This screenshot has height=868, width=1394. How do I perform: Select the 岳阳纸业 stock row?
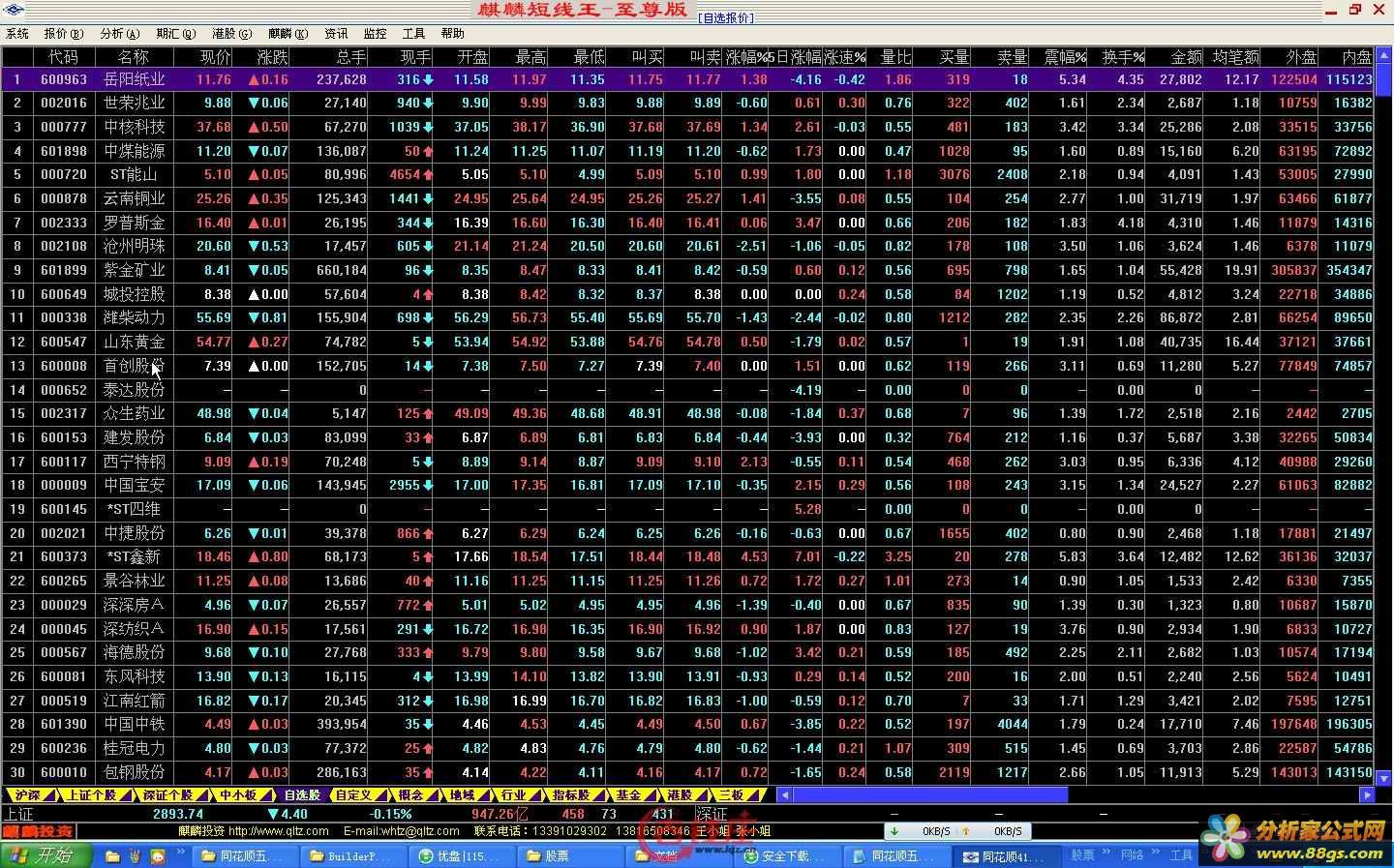pos(688,79)
